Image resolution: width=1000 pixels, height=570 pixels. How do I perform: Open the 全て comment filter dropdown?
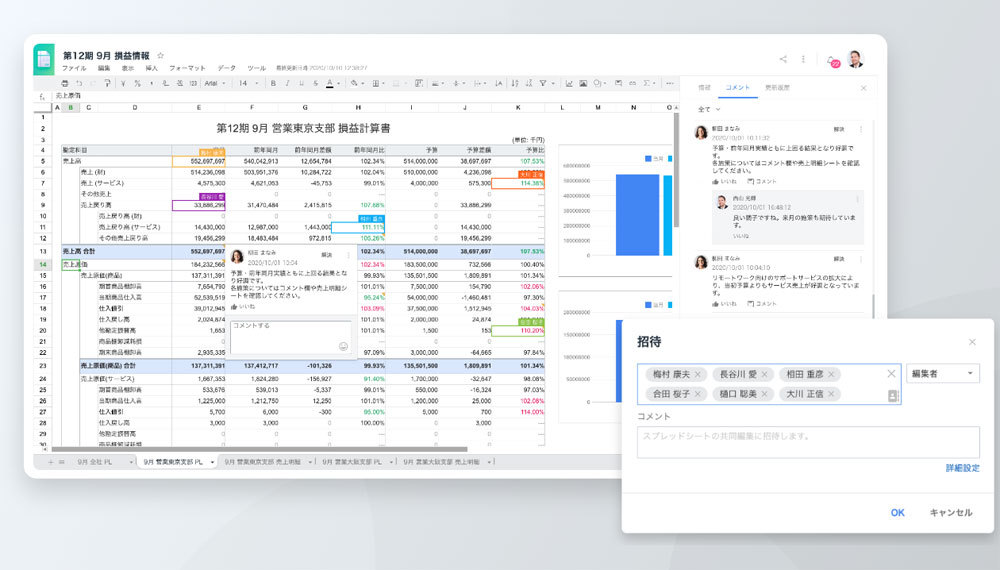[709, 110]
